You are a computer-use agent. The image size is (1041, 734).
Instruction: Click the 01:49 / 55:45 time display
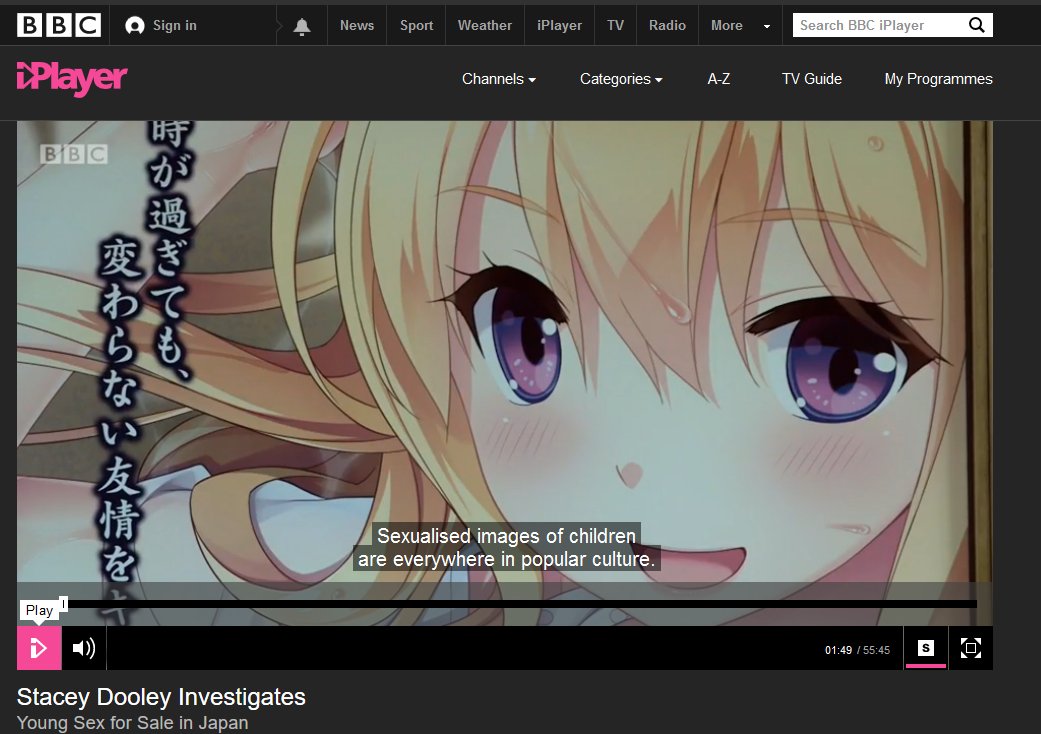[x=857, y=650]
